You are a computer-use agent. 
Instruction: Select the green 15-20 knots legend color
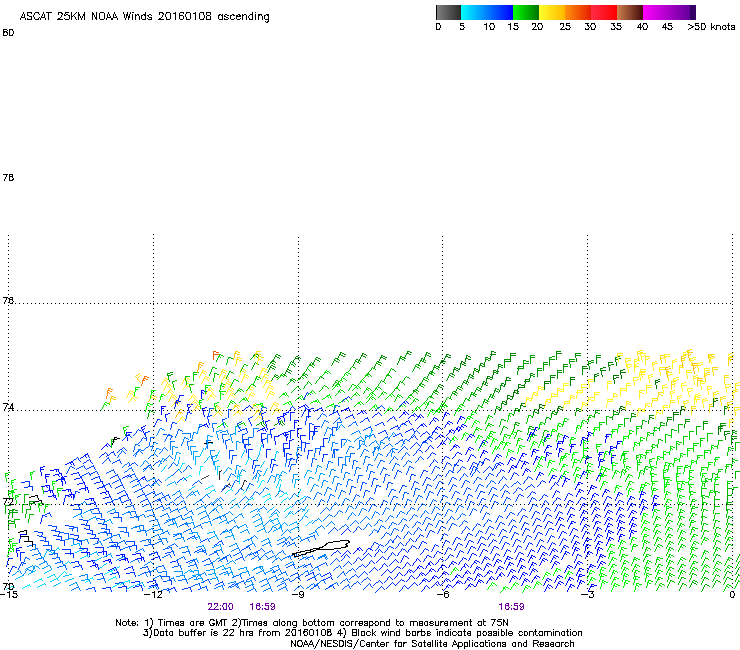coord(526,12)
